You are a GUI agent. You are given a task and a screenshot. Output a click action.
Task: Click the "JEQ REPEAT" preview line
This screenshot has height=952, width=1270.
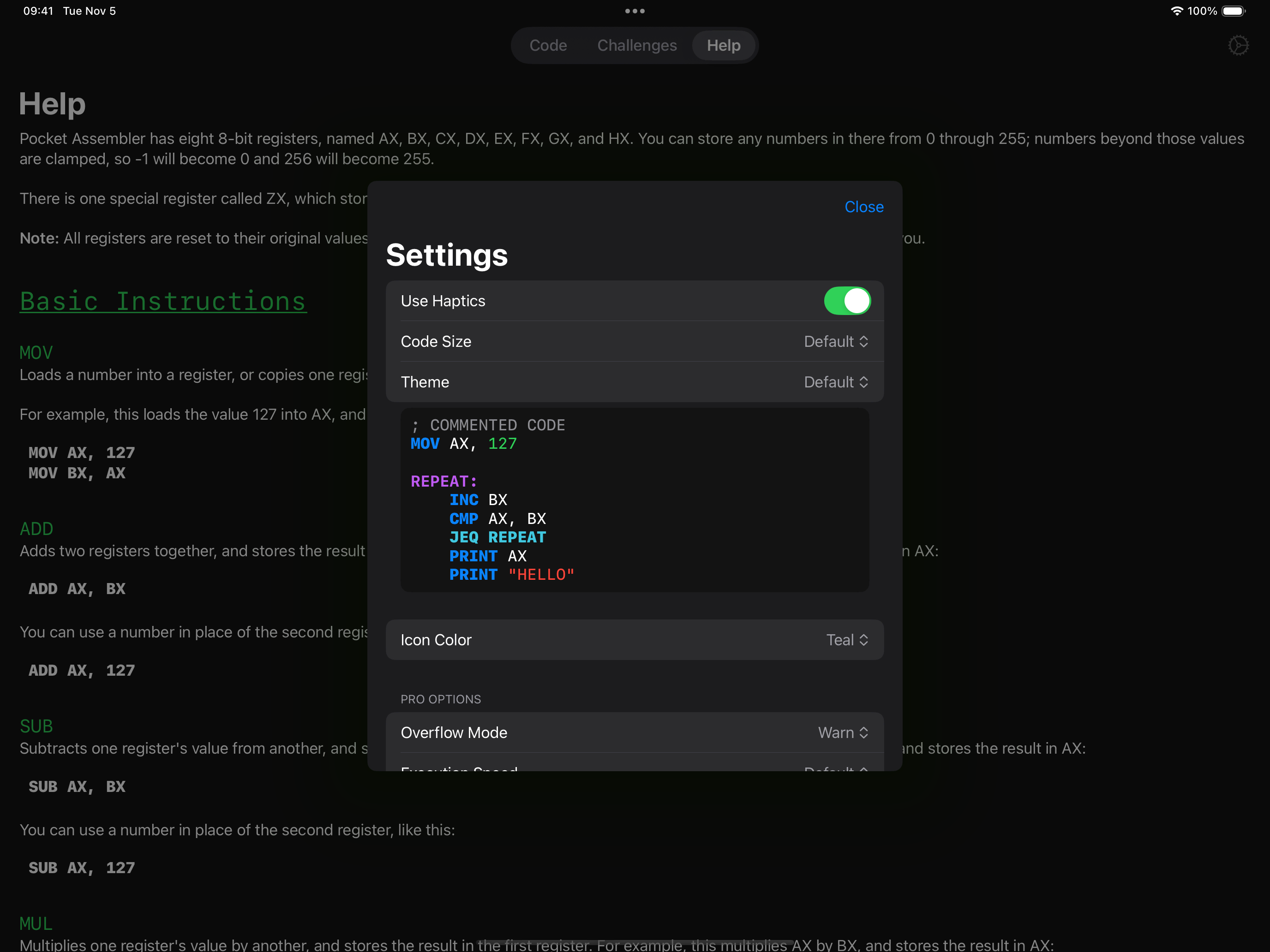click(497, 537)
